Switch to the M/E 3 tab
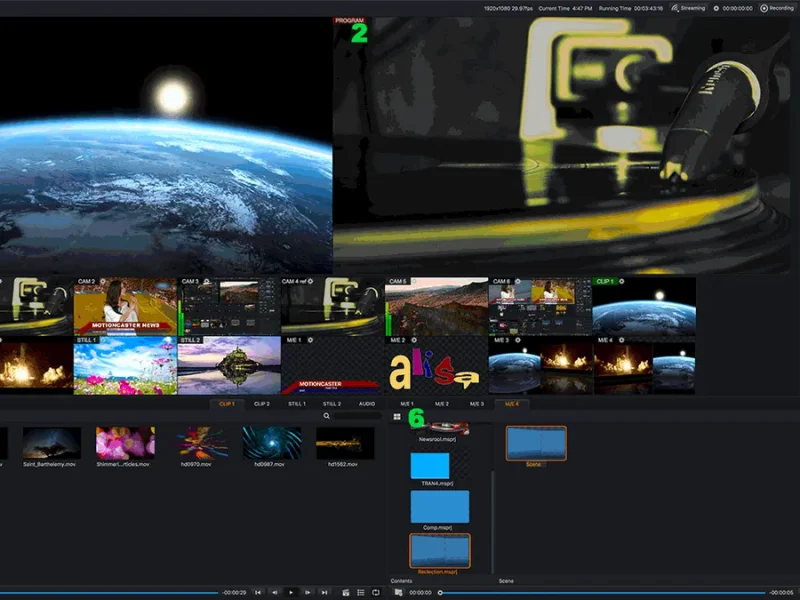 point(477,404)
